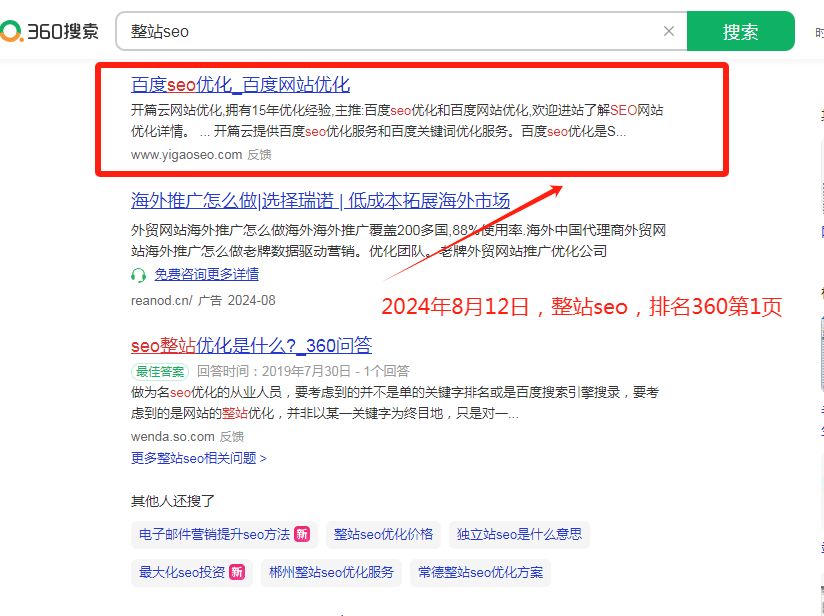Open the 海外推广怎么做 advertisement link
Image resolution: width=824 pixels, height=616 pixels.
[x=320, y=200]
